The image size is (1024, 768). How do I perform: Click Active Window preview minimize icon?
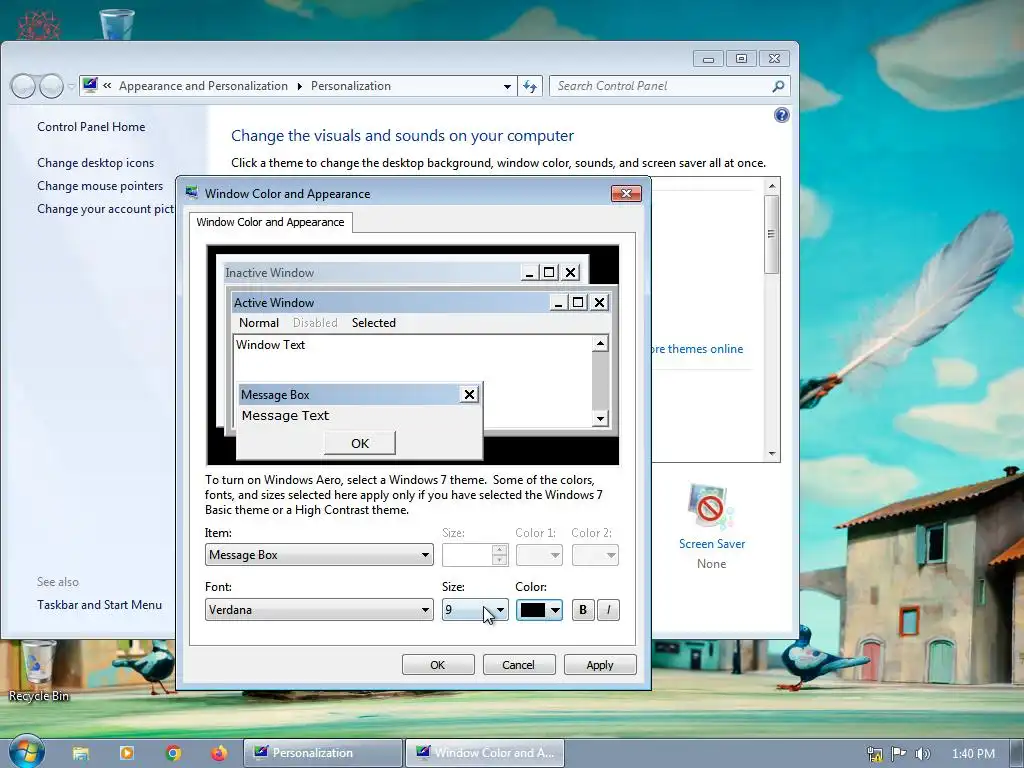[x=558, y=302]
